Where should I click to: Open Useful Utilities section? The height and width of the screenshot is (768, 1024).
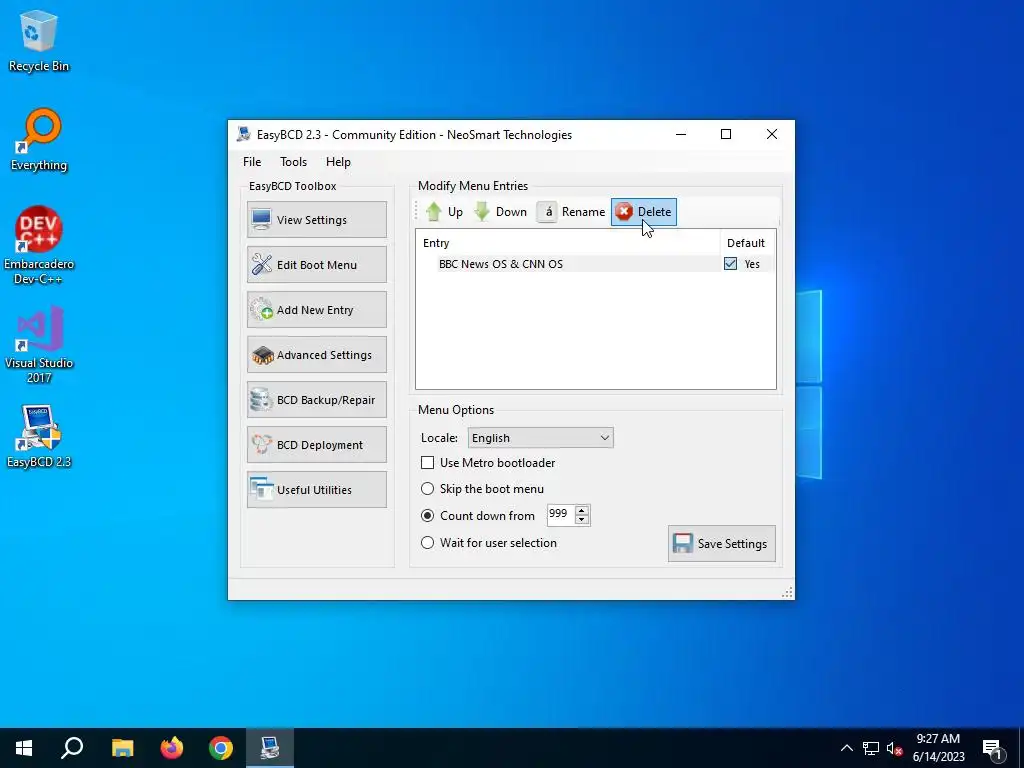click(x=317, y=490)
